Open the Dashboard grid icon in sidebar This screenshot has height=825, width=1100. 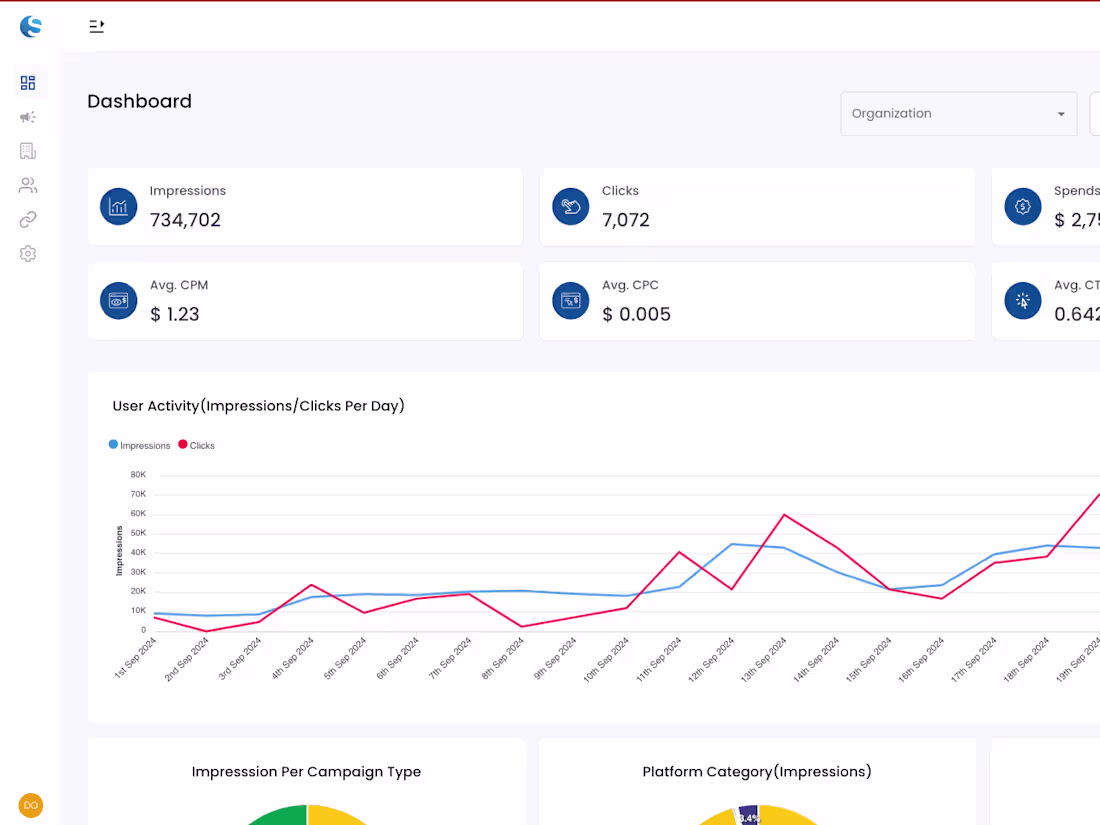point(28,83)
